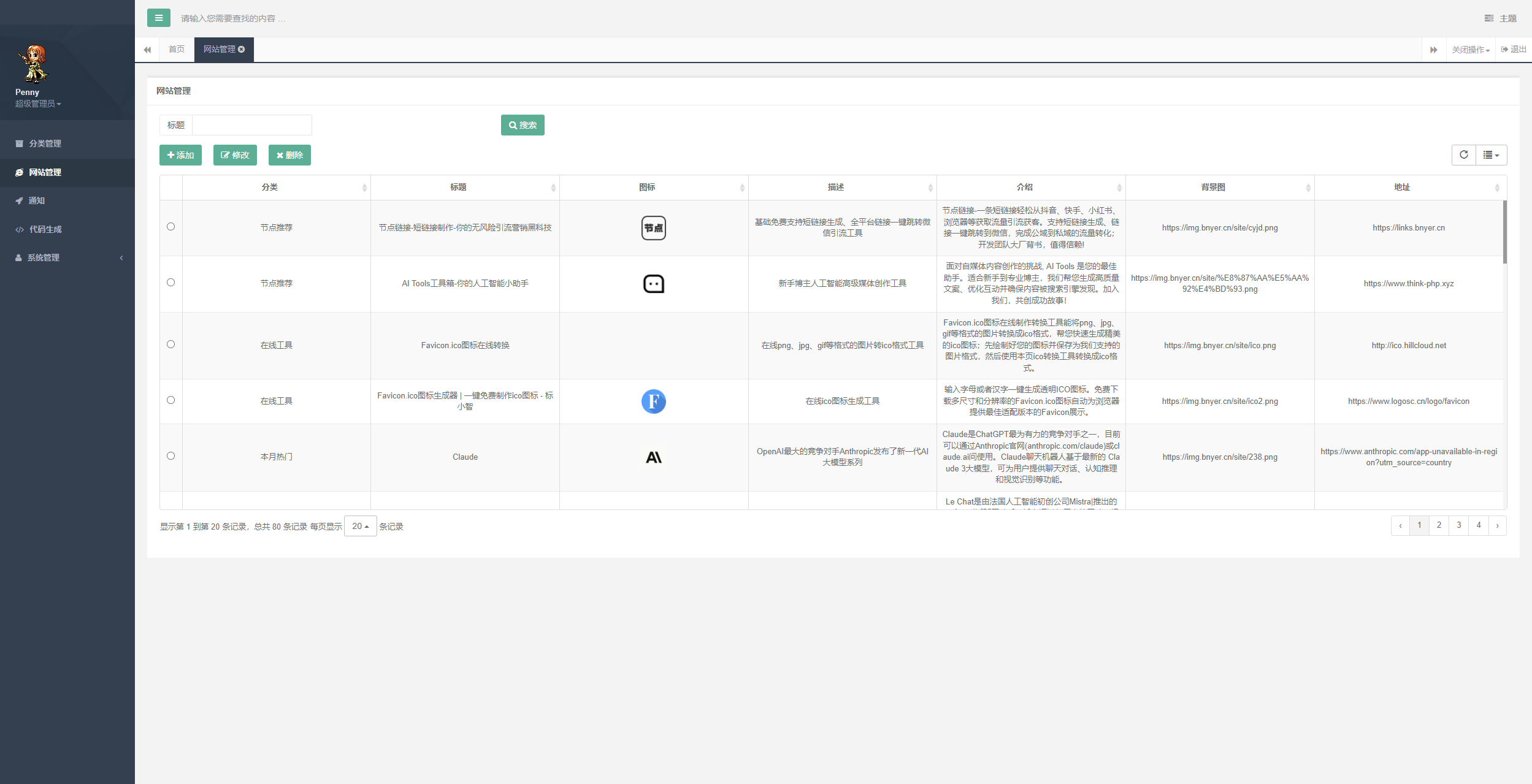Switch to the 首页 tab

tap(177, 50)
